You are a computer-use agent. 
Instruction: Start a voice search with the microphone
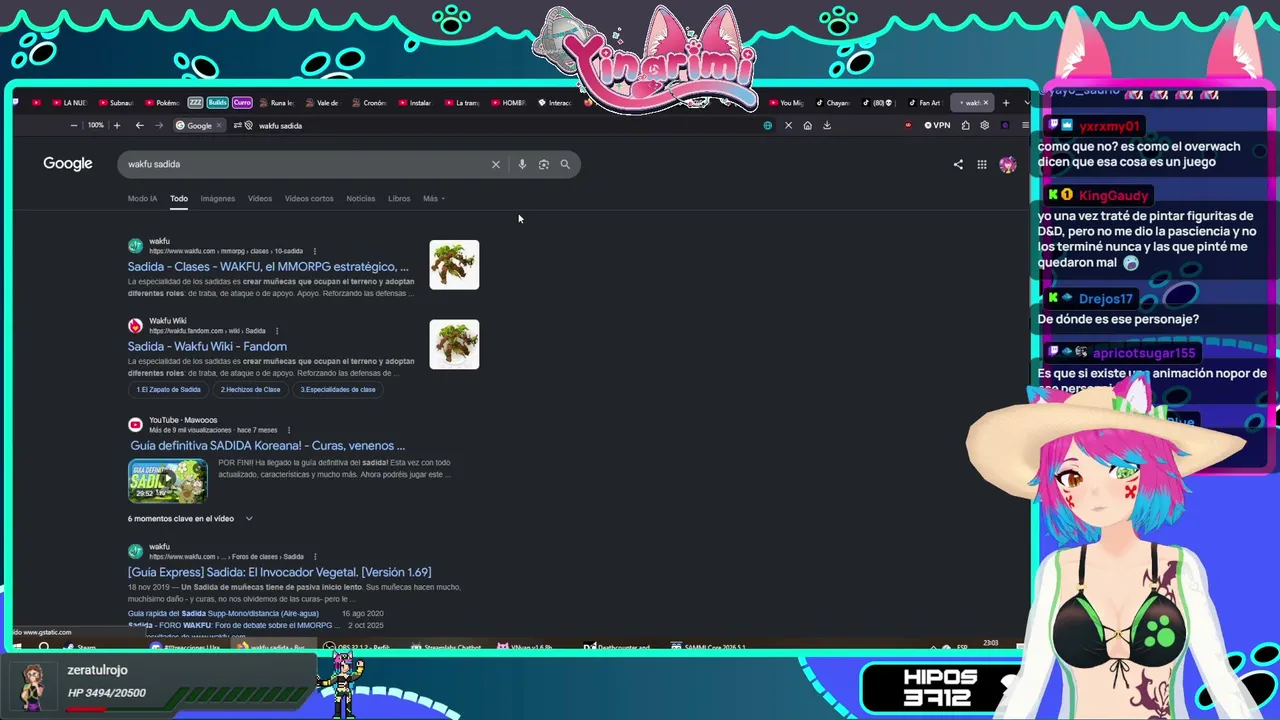tap(522, 164)
